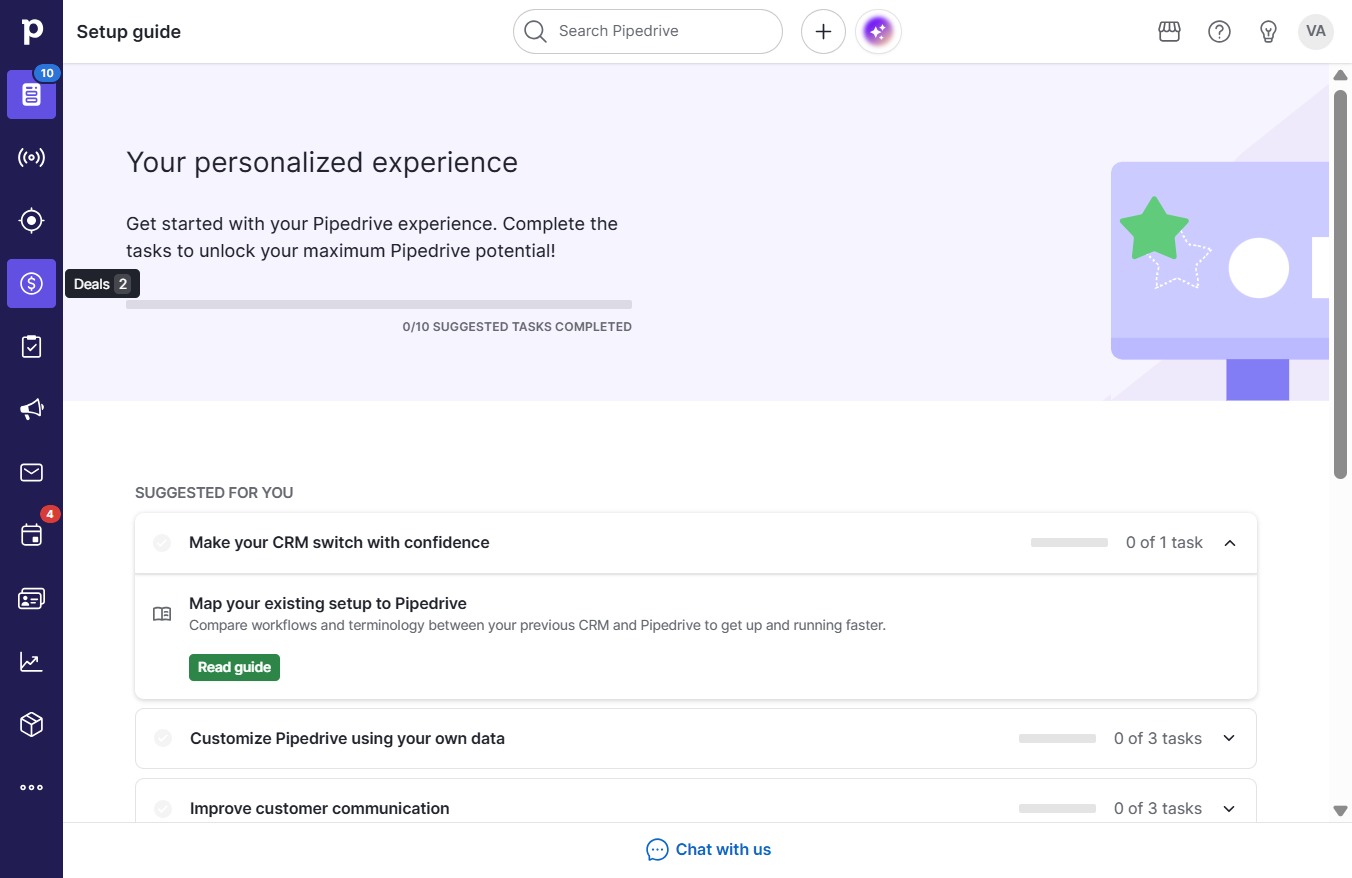This screenshot has height=878, width=1352.
Task: Click the vertical scrollbar thumb
Action: [1340, 285]
